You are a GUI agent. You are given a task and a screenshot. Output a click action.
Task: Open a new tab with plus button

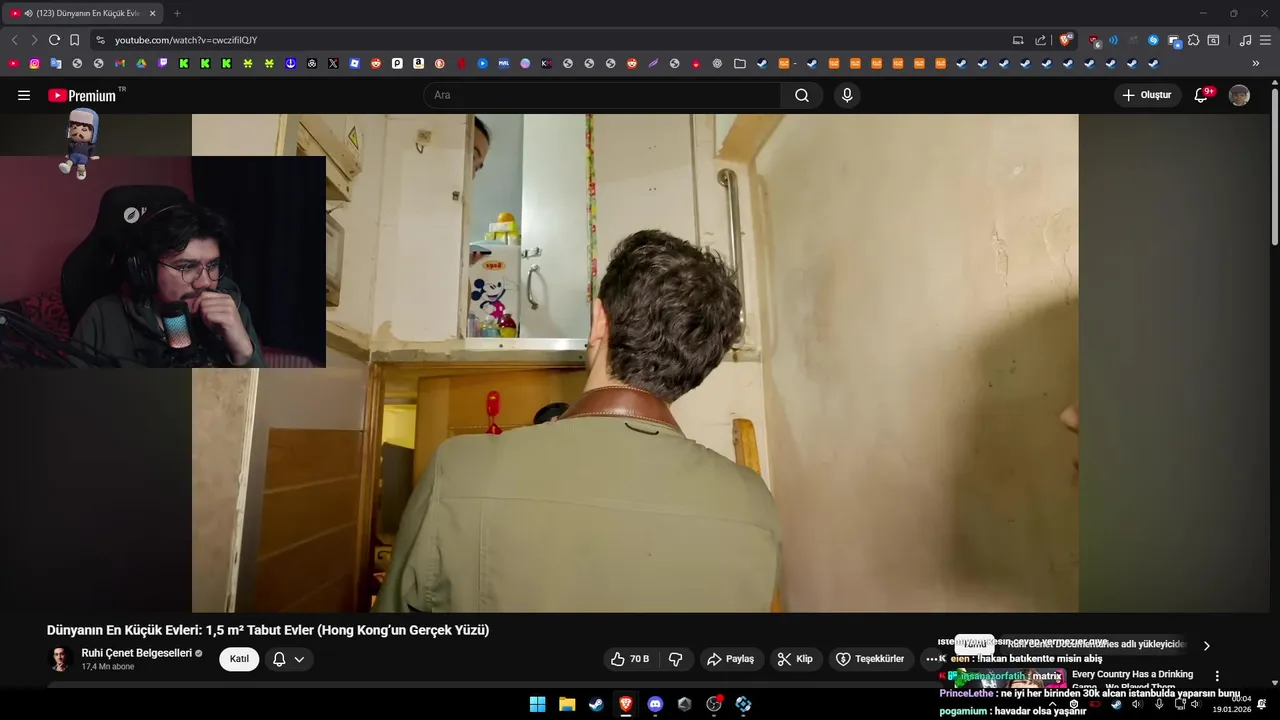point(177,13)
